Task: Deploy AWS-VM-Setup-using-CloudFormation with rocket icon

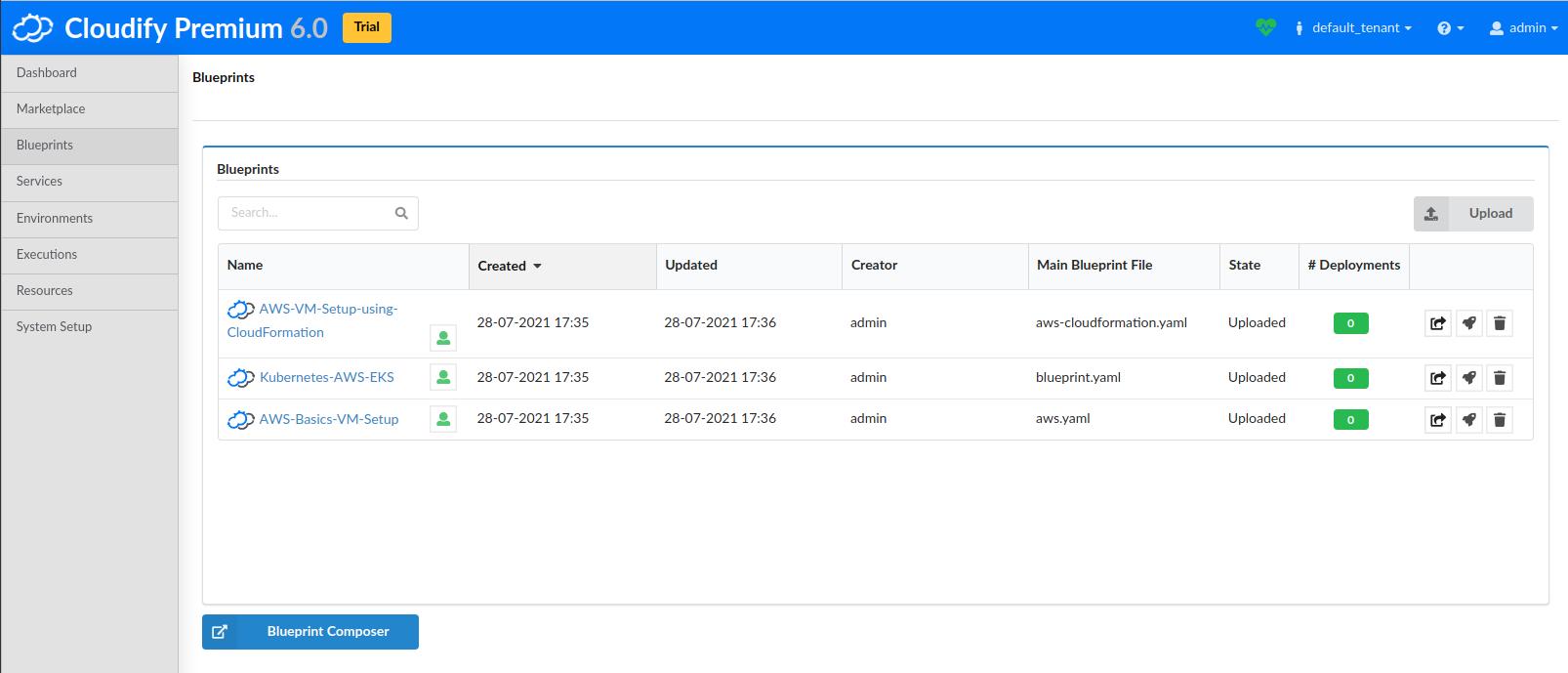Action: pyautogui.click(x=1469, y=323)
